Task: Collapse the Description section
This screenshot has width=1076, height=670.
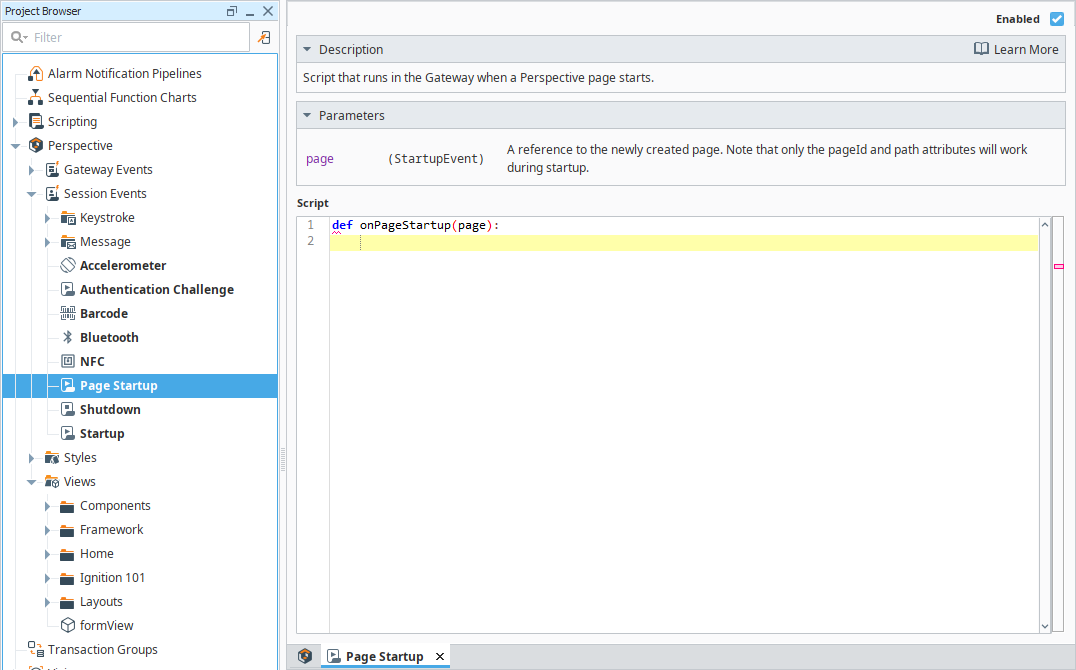Action: 307,49
